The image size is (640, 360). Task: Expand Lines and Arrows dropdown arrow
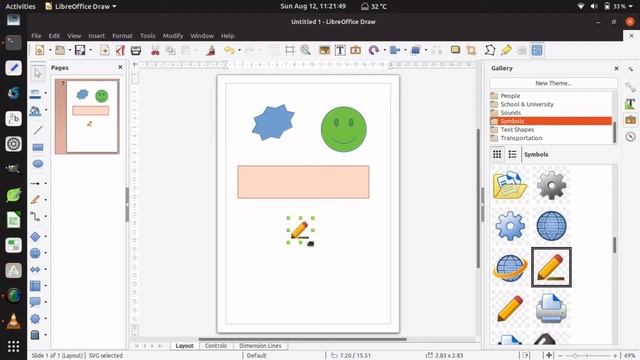[46, 184]
